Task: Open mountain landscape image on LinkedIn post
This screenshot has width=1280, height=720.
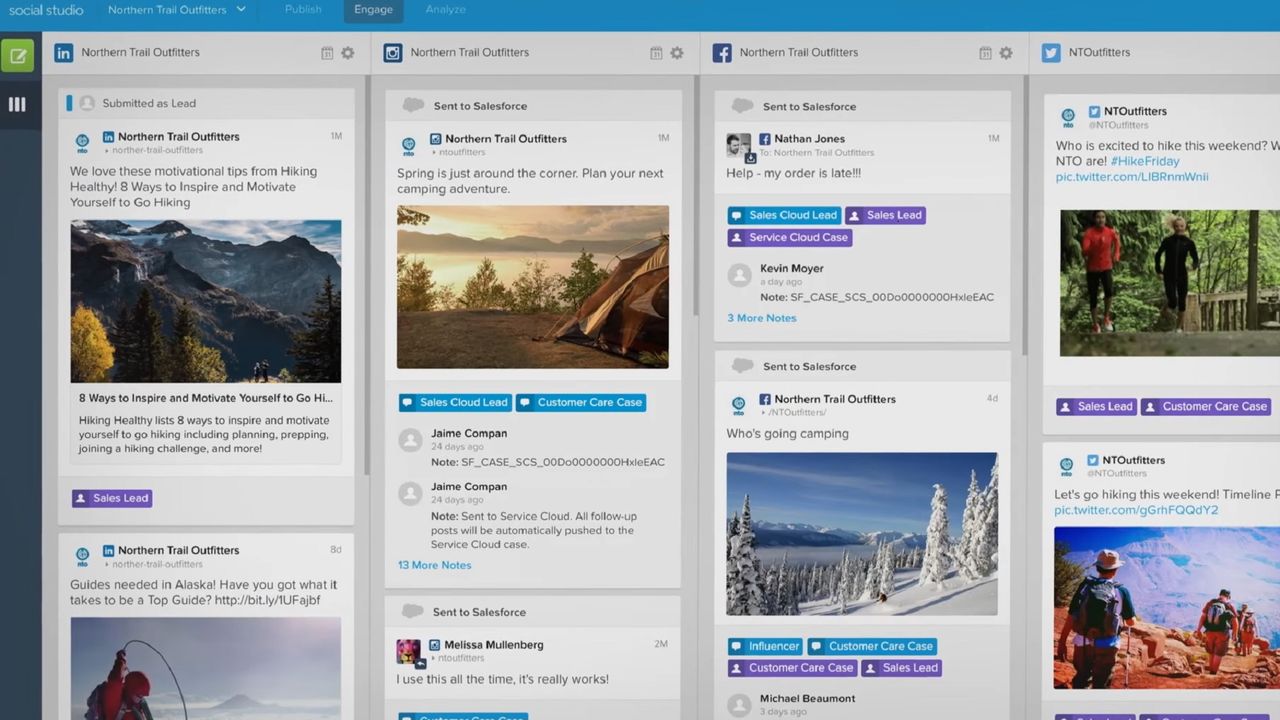Action: point(206,301)
